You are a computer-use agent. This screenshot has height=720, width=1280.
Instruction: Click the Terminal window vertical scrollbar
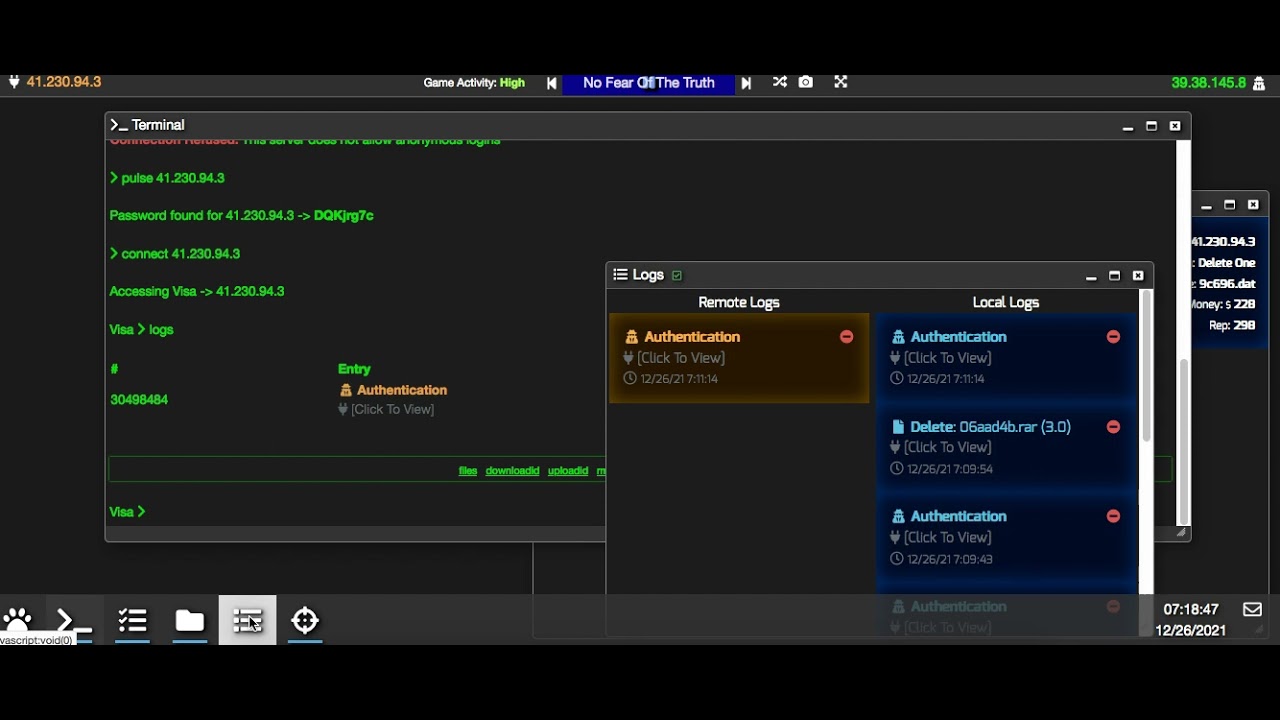[1184, 442]
